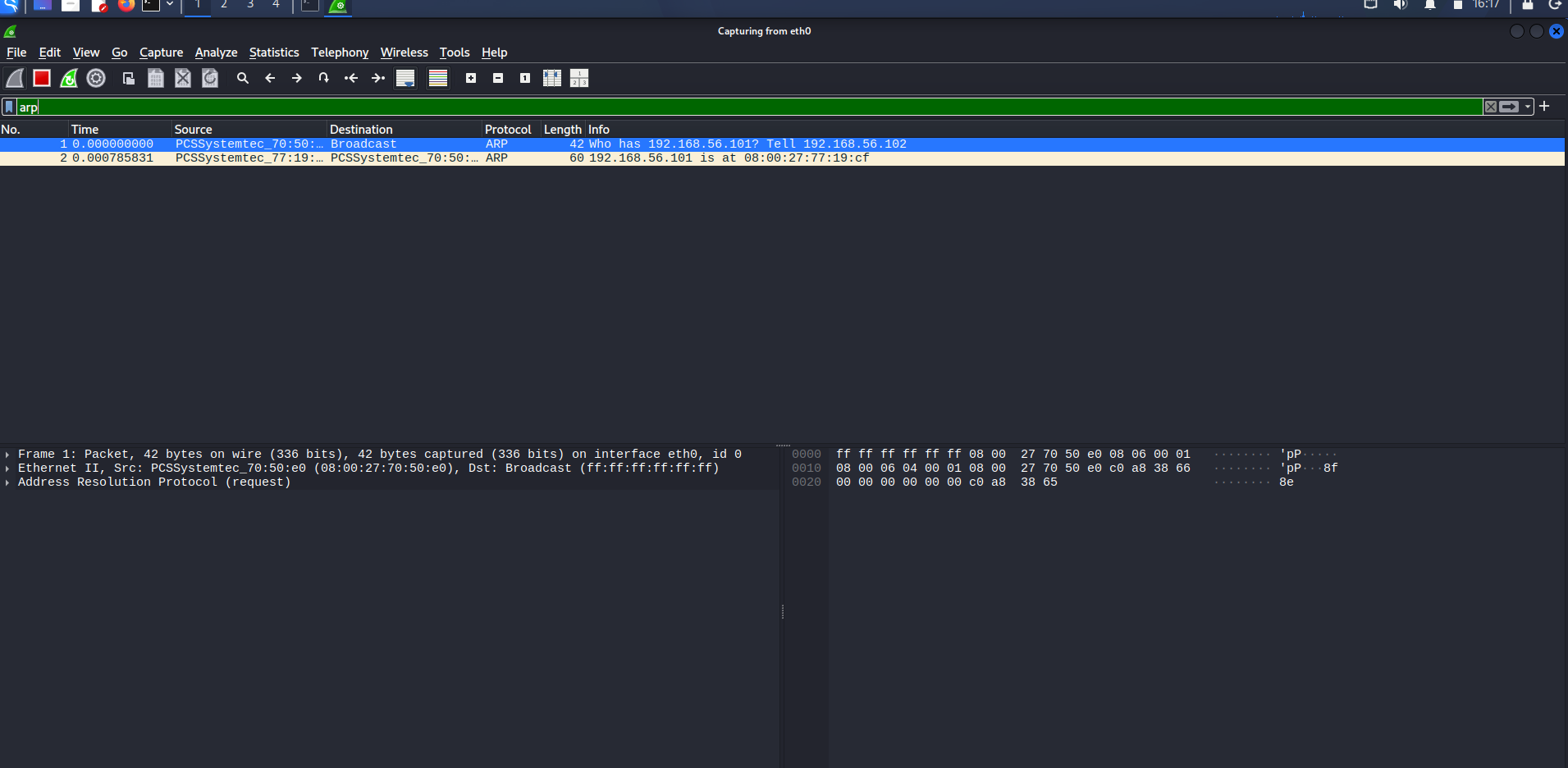Switch to workspace 3
Screen dimensions: 1568x768
[250, 5]
